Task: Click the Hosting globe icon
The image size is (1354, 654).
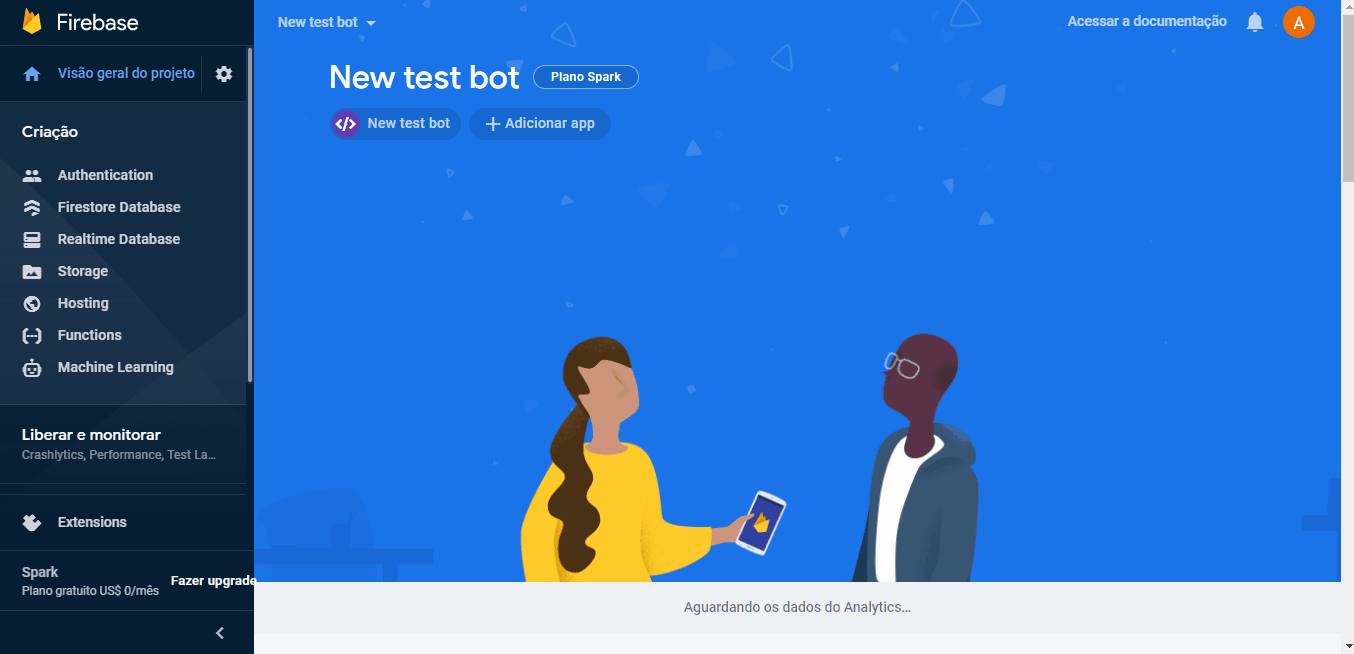Action: tap(32, 303)
